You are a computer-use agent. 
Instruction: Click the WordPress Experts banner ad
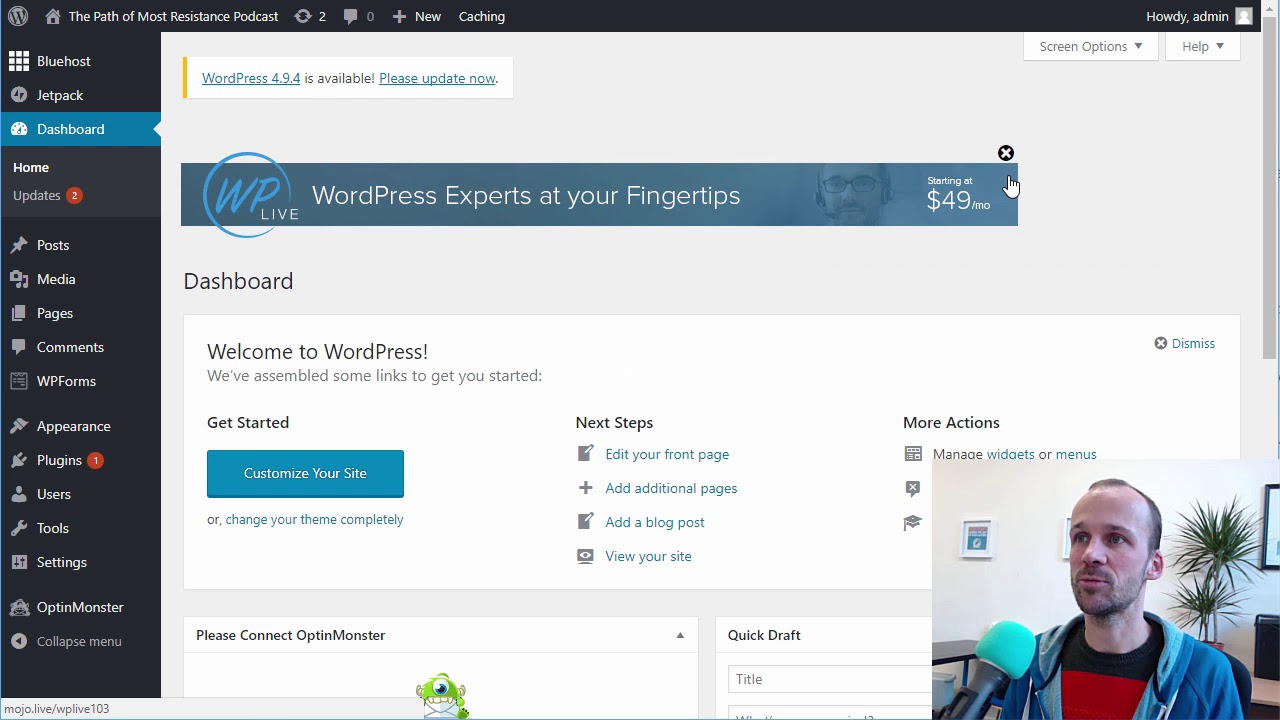point(599,194)
